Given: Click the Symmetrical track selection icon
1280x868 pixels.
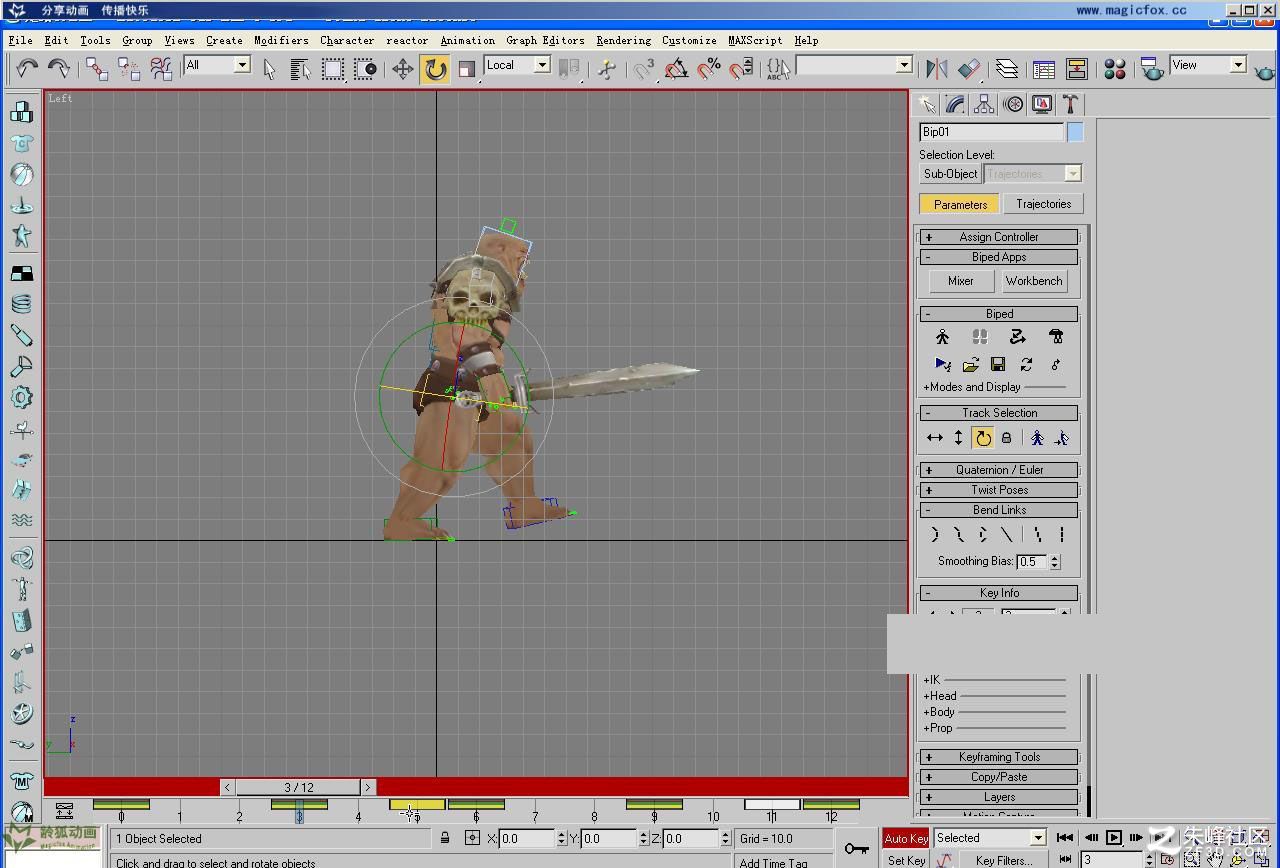Looking at the screenshot, I should (1037, 437).
